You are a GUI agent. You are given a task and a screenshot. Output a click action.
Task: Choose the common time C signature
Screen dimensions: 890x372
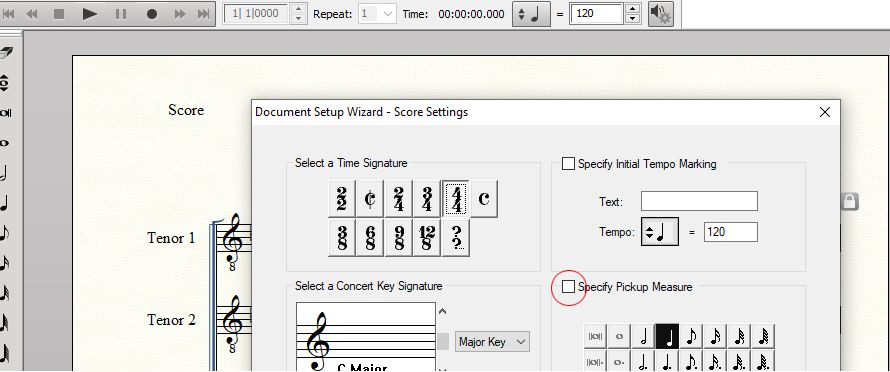click(484, 199)
